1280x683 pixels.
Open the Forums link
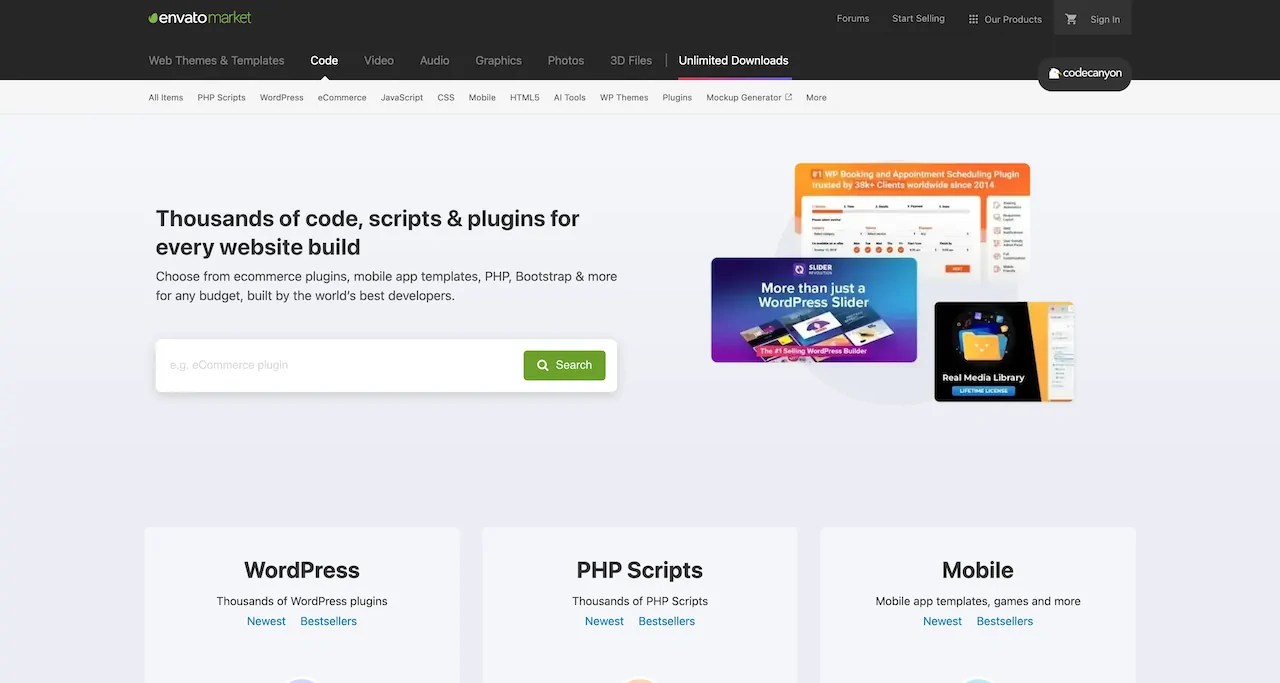coord(853,18)
